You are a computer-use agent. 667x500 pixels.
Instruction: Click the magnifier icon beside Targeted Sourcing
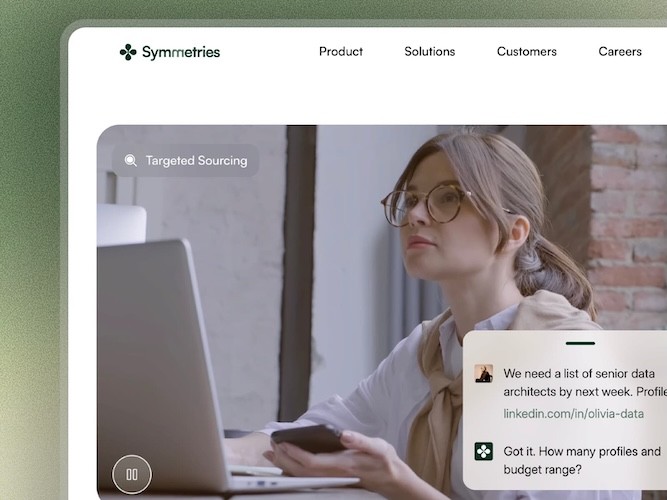pos(131,160)
